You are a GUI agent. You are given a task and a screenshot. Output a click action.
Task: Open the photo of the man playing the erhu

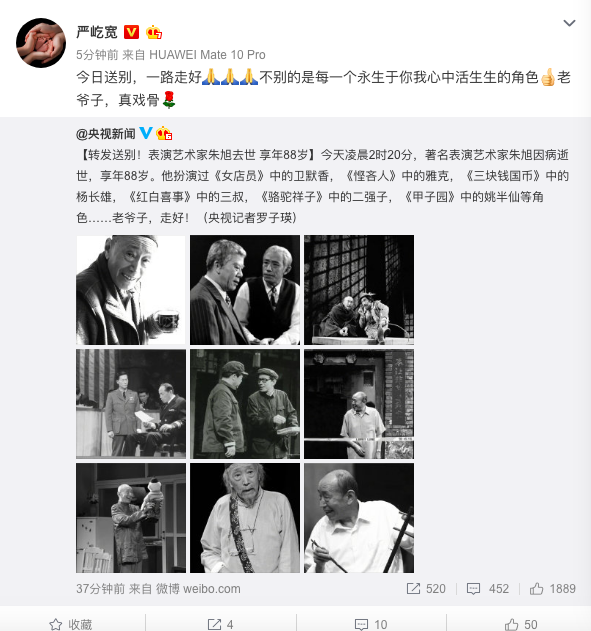click(x=359, y=518)
